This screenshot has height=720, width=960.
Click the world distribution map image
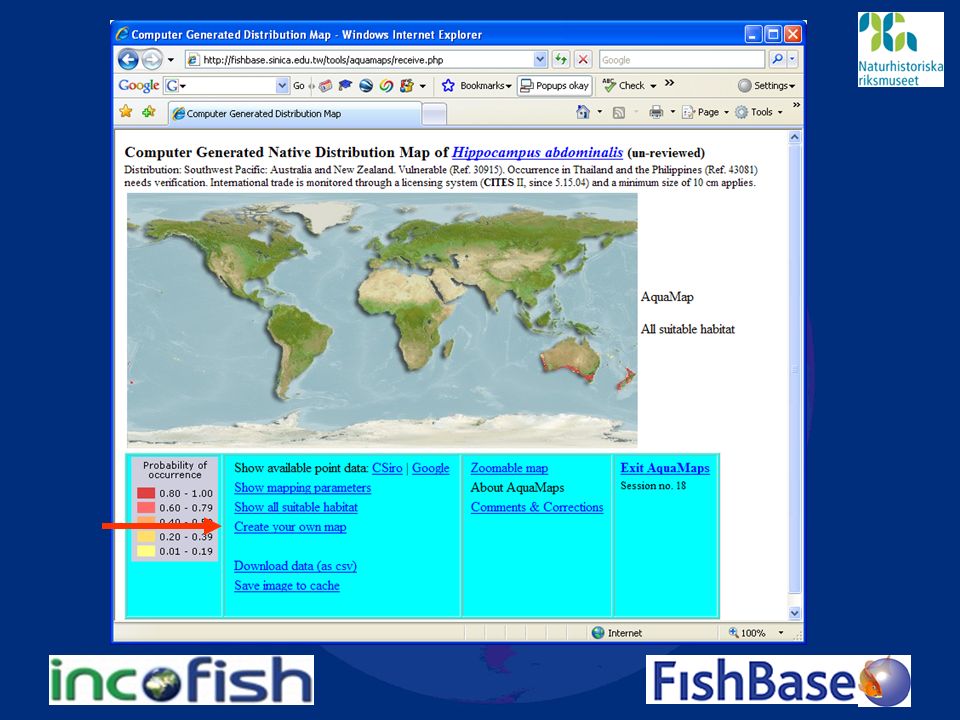pos(382,320)
